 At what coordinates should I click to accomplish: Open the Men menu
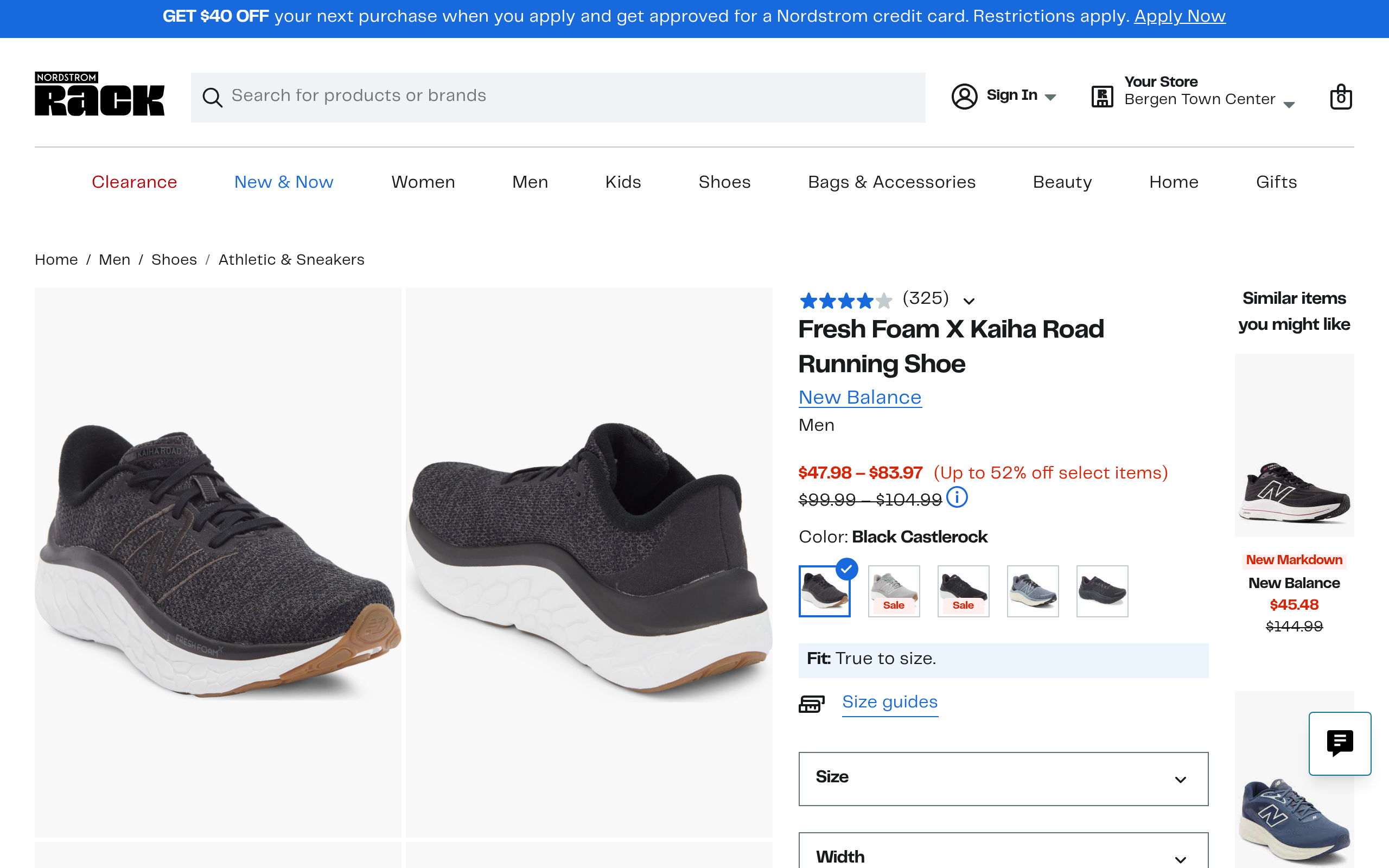tap(530, 182)
